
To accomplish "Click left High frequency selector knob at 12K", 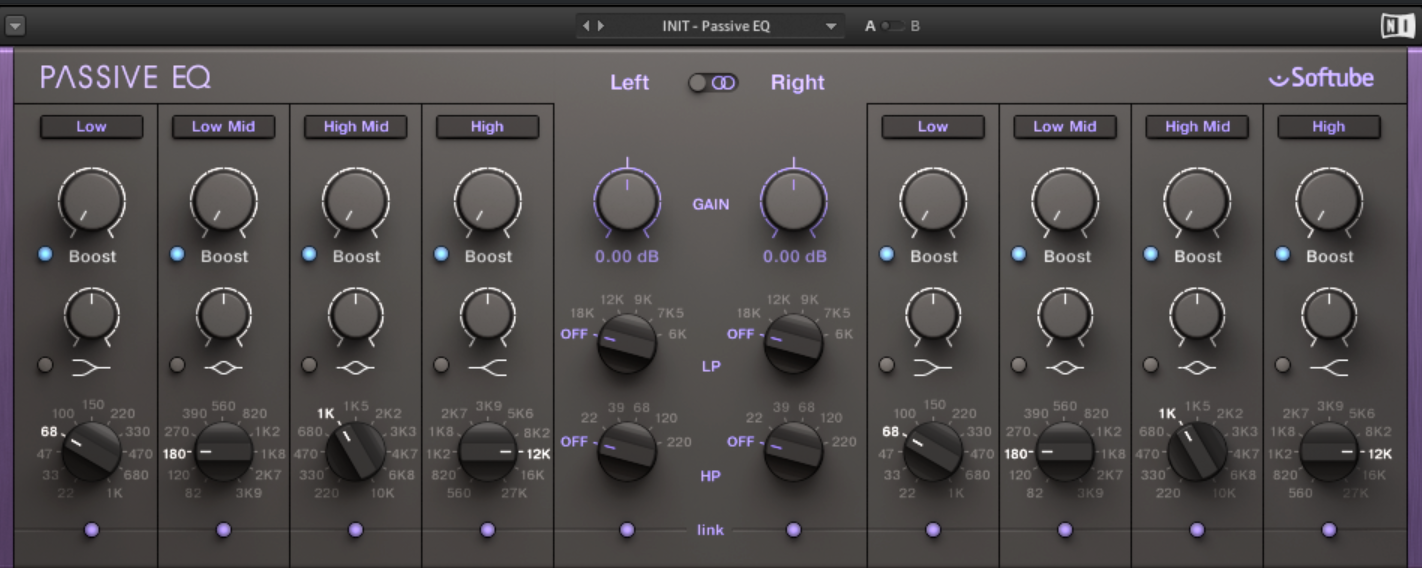I will pos(487,451).
